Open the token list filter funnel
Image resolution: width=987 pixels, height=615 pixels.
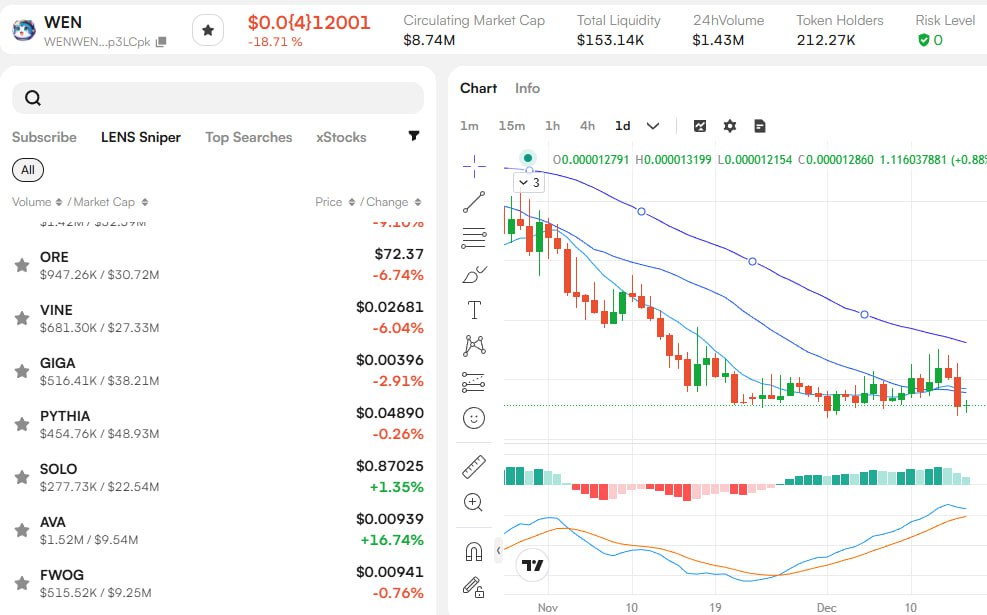tap(414, 135)
